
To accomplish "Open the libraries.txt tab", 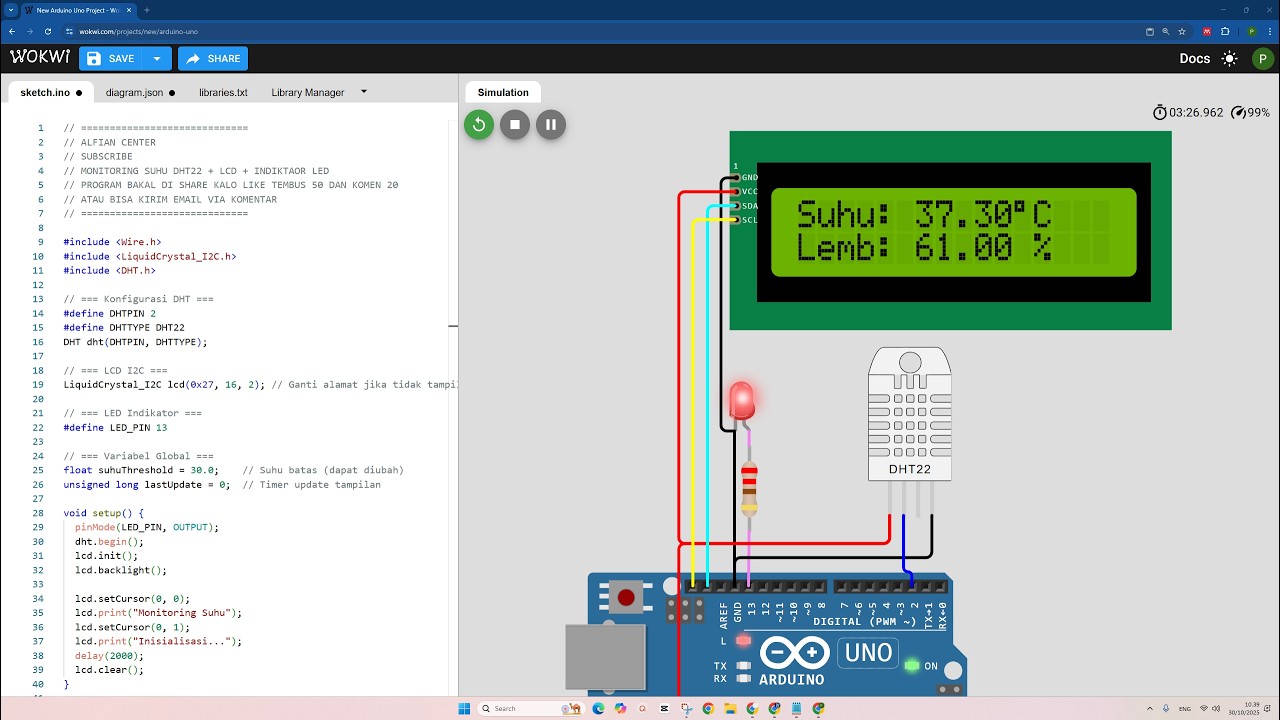I will click(x=223, y=92).
